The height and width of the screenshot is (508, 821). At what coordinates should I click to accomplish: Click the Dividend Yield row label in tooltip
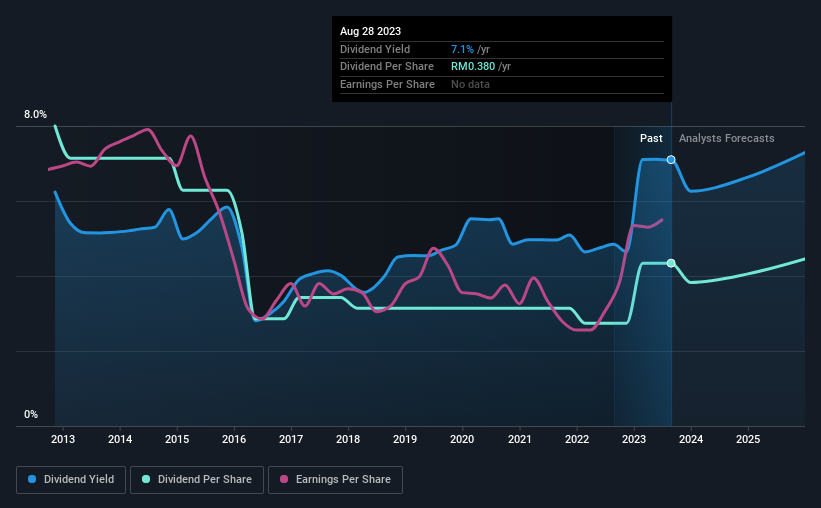[375, 49]
